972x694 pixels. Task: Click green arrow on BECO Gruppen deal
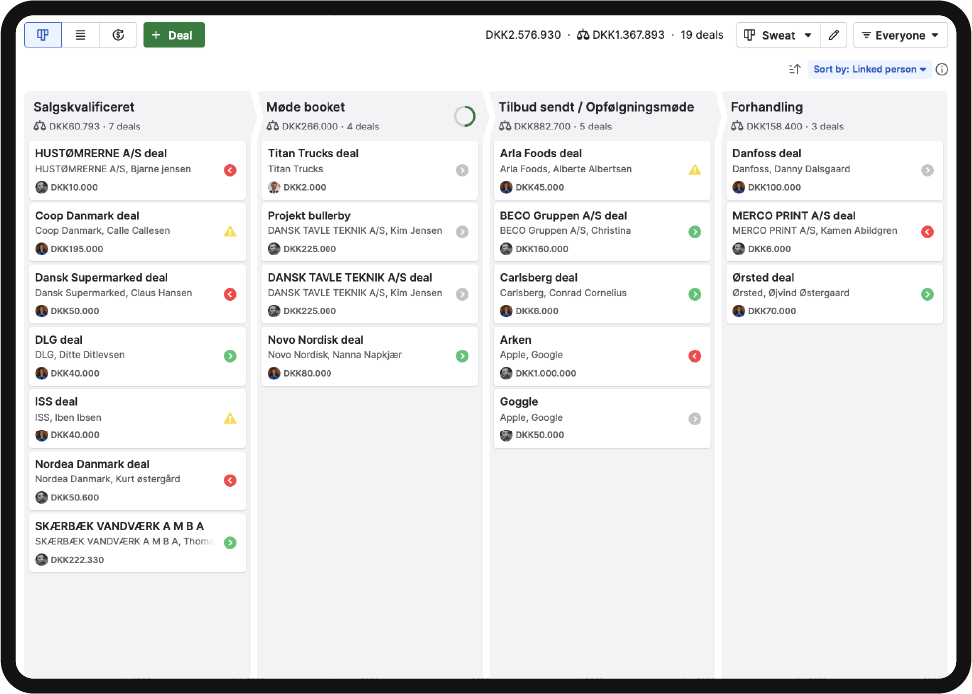[694, 232]
